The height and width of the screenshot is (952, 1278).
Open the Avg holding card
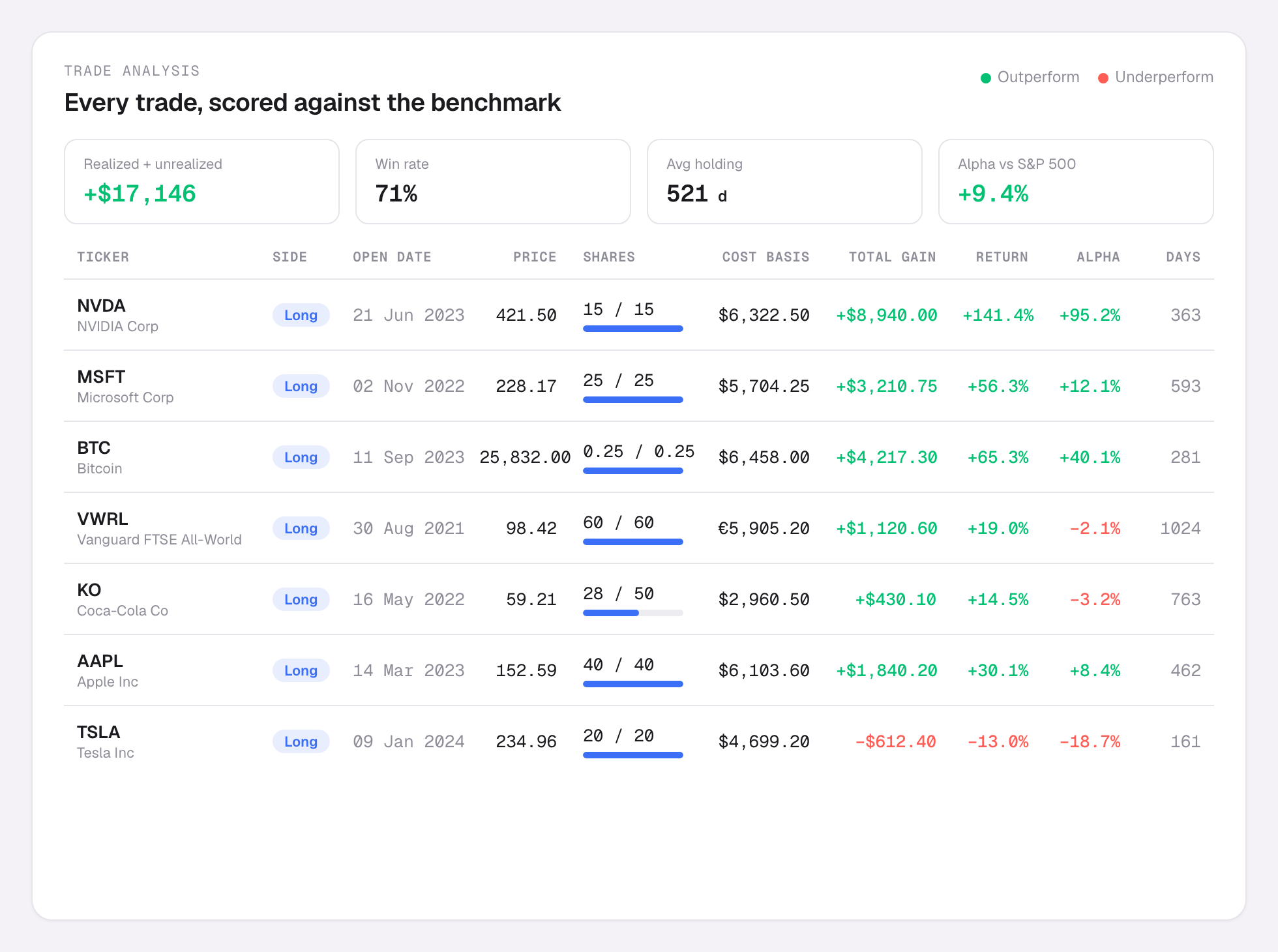[x=784, y=181]
